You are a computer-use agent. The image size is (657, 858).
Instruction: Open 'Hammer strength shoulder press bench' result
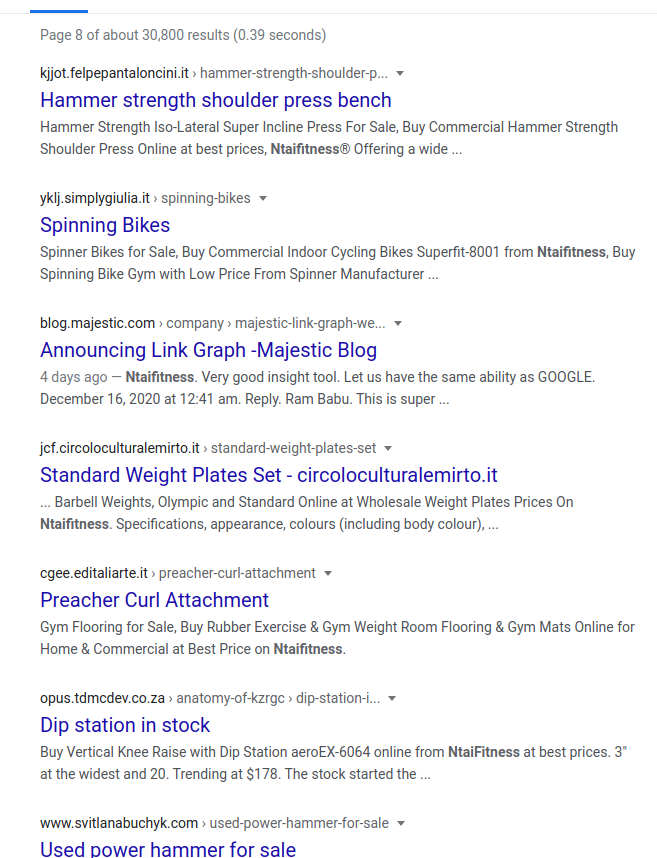click(x=216, y=100)
